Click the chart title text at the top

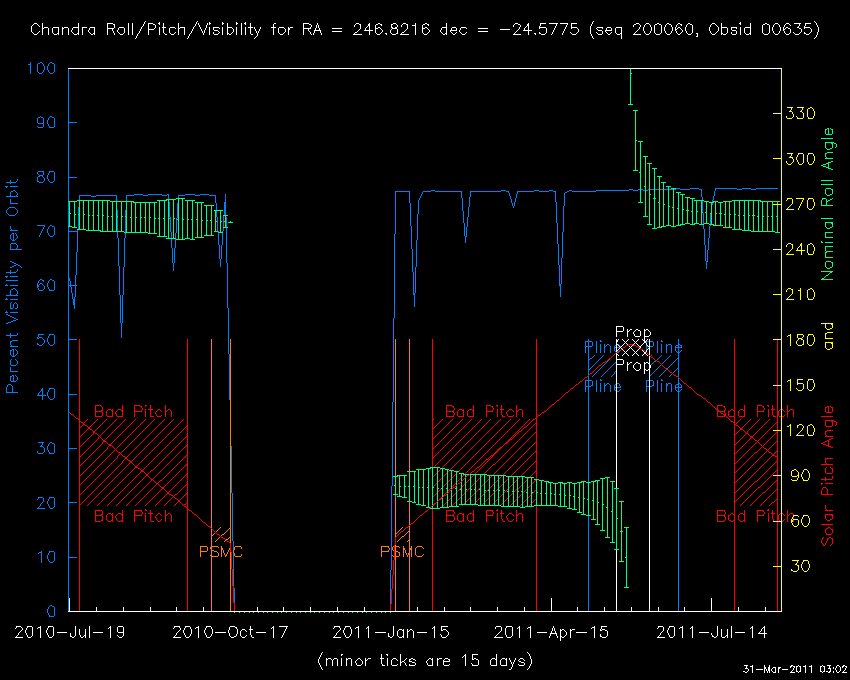[425, 29]
